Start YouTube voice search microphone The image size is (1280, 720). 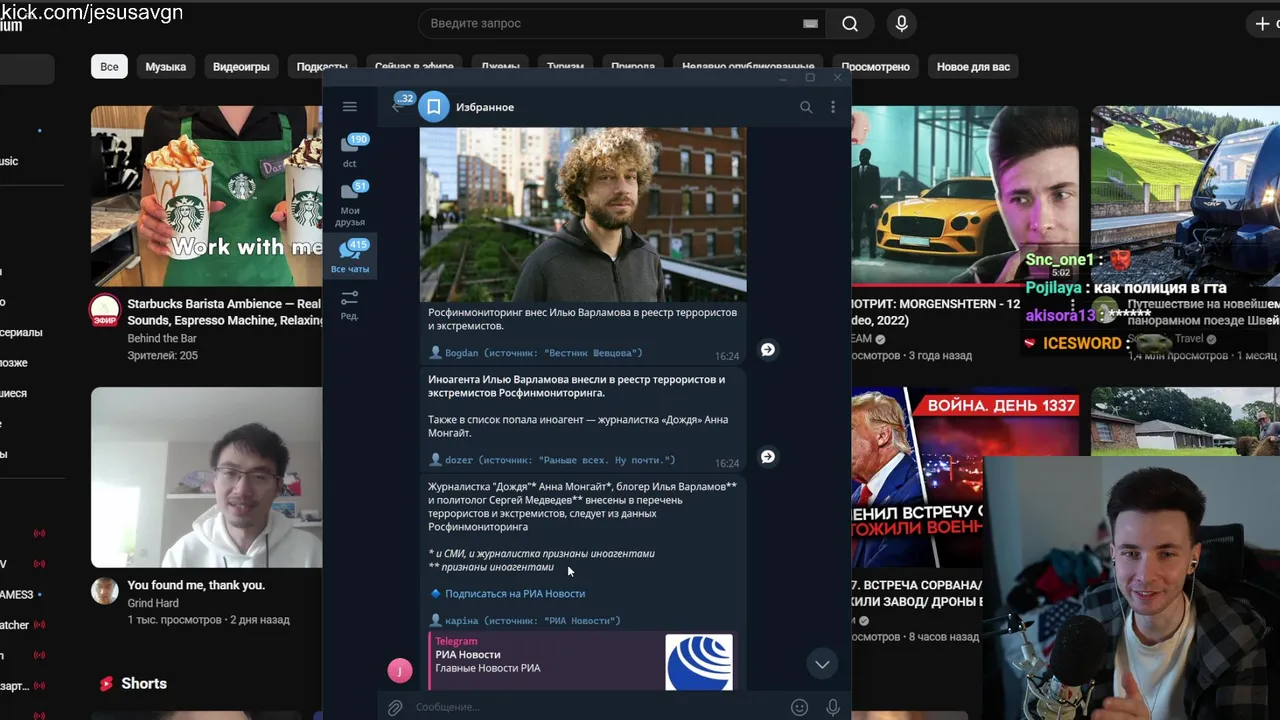point(902,23)
